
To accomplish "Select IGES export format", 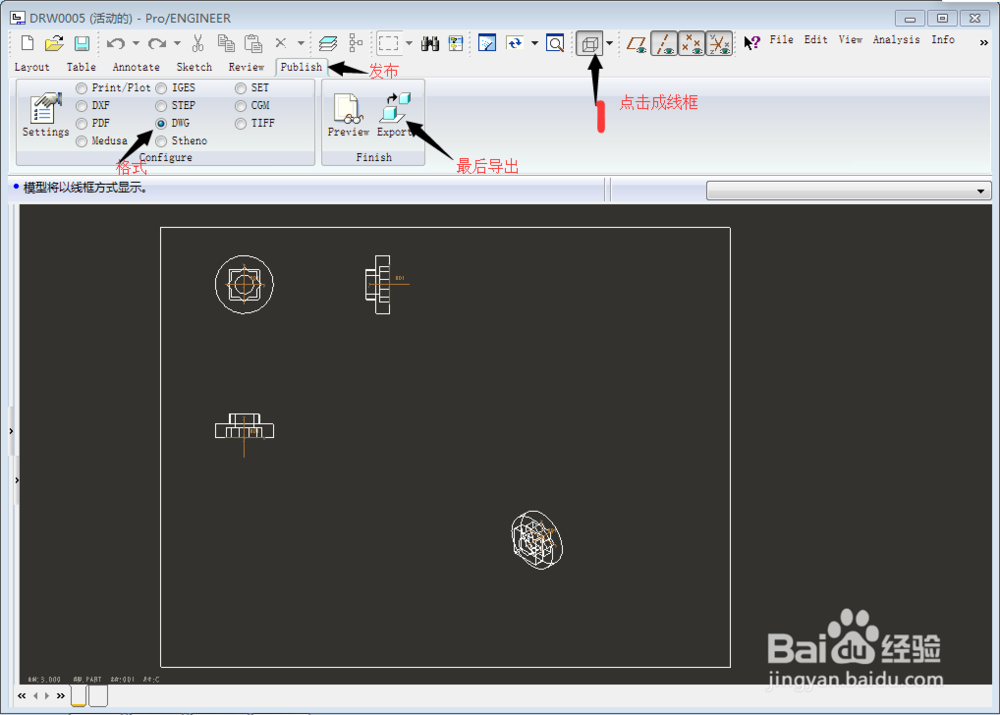I will tap(161, 88).
